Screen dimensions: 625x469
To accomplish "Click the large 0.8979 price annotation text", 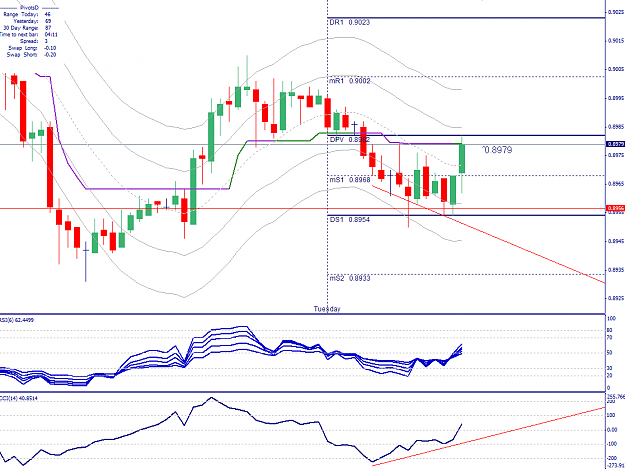I will tap(497, 150).
